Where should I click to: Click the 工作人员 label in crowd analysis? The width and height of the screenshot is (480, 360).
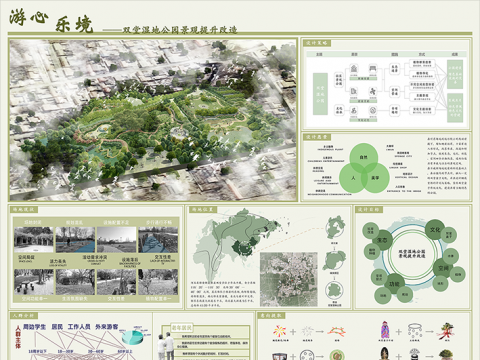pyautogui.click(x=79, y=327)
